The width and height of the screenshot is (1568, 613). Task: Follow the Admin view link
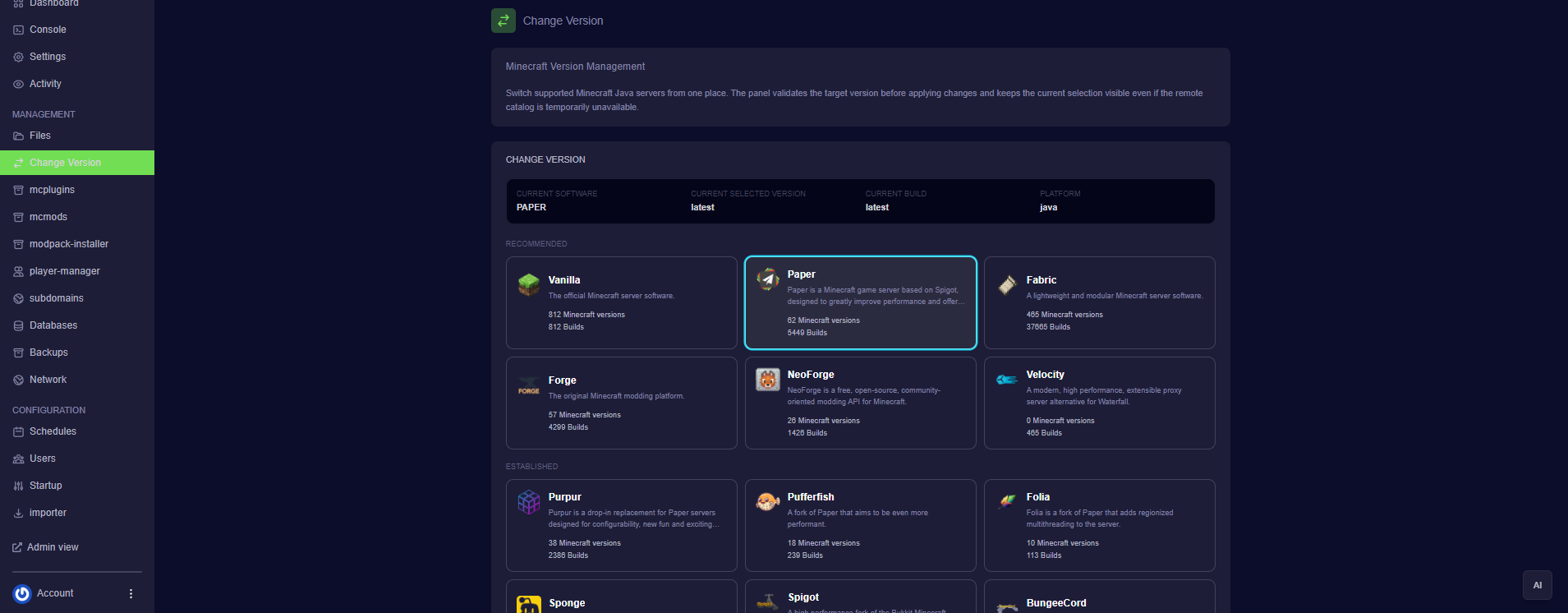(x=46, y=547)
